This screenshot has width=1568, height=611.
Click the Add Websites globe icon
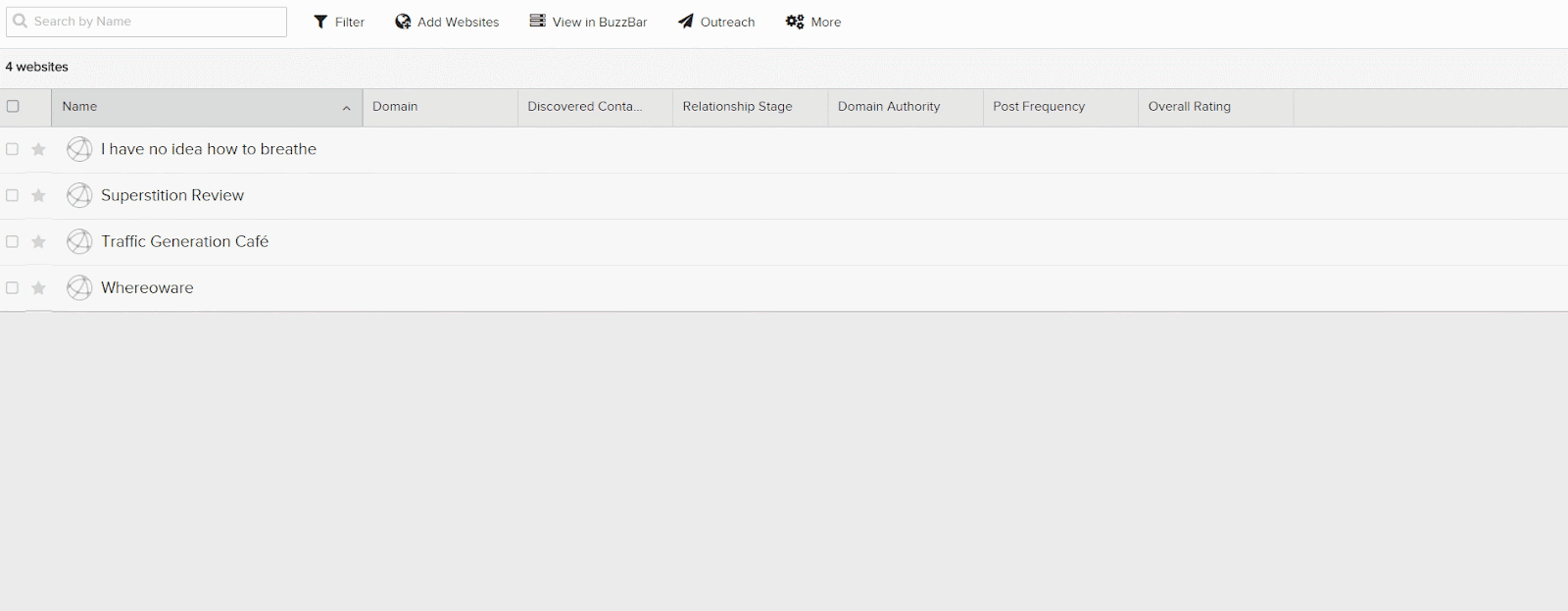click(403, 22)
